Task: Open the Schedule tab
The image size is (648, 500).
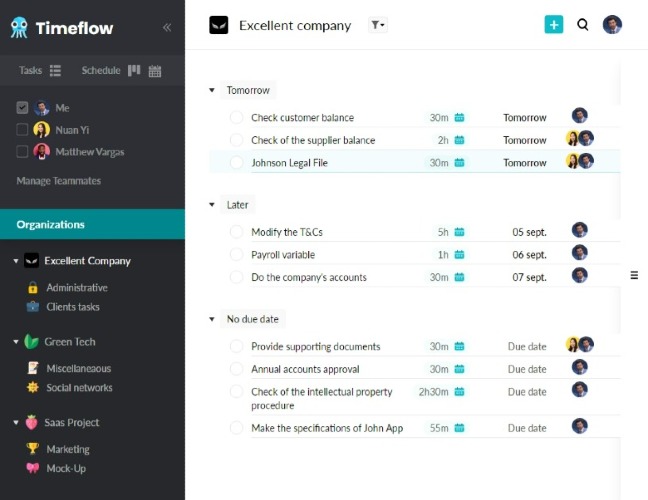Action: coord(101,70)
